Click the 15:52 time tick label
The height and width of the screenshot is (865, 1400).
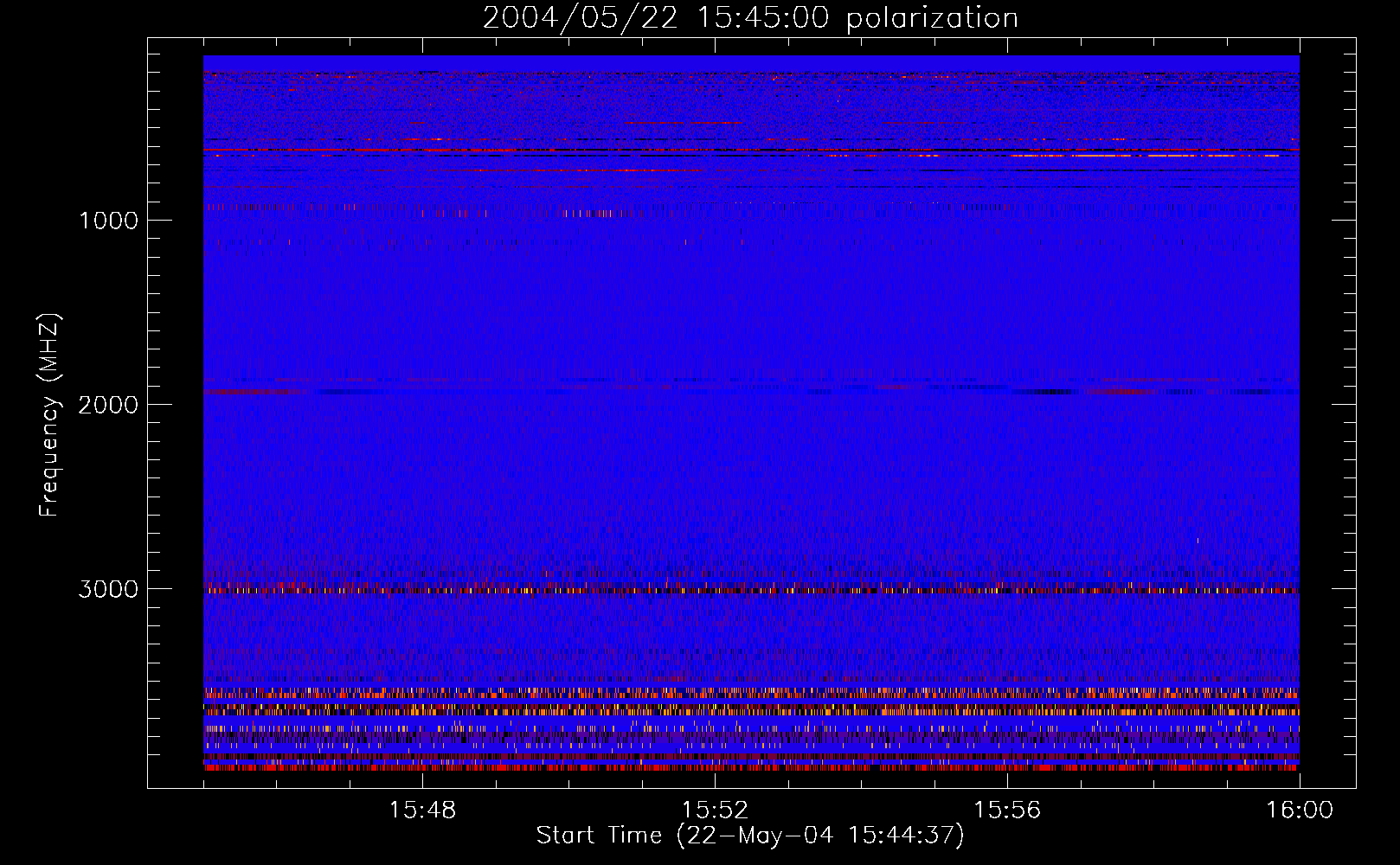tap(715, 811)
